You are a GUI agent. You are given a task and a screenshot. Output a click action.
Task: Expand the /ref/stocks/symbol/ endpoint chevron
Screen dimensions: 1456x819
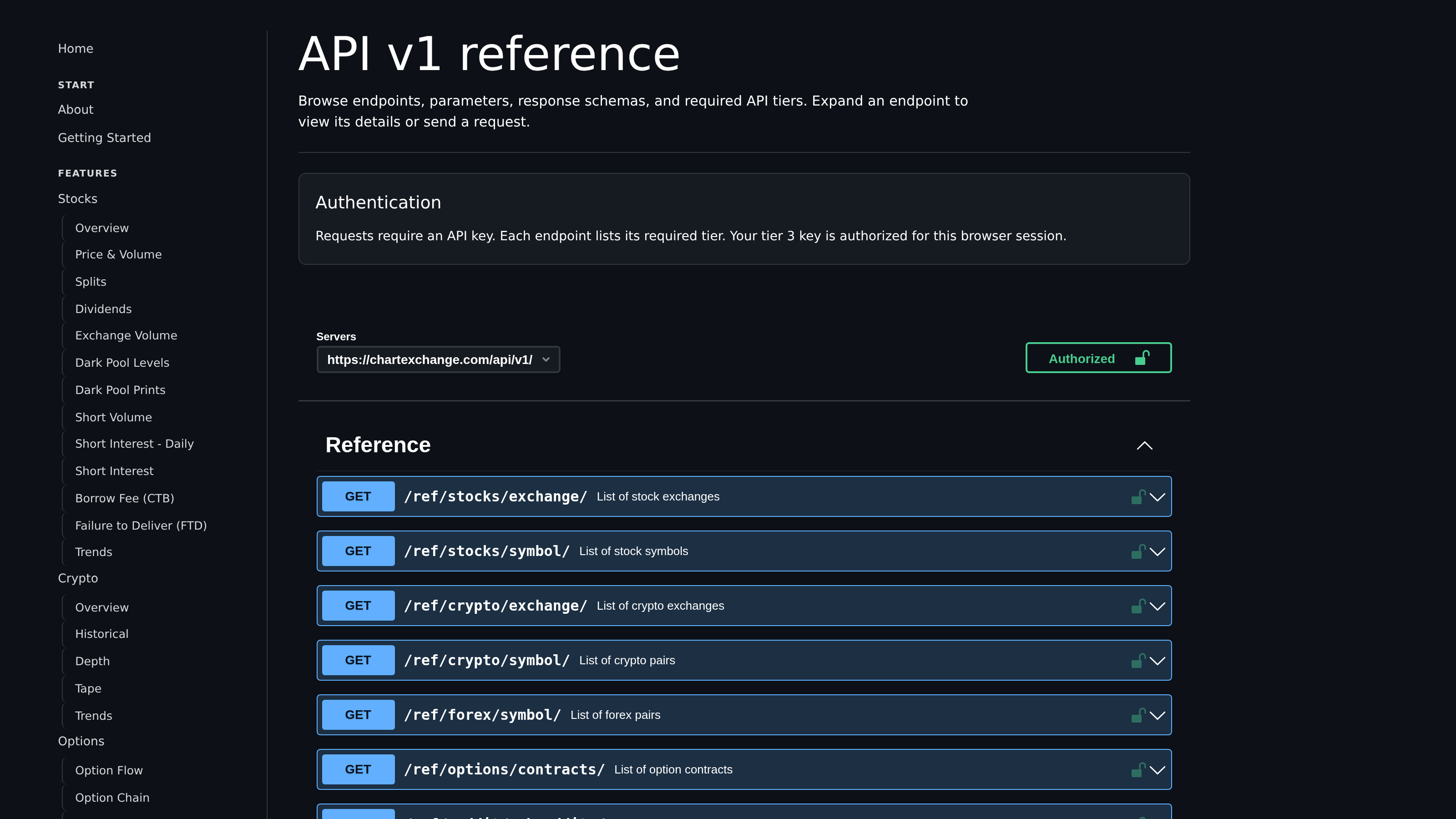pyautogui.click(x=1157, y=551)
